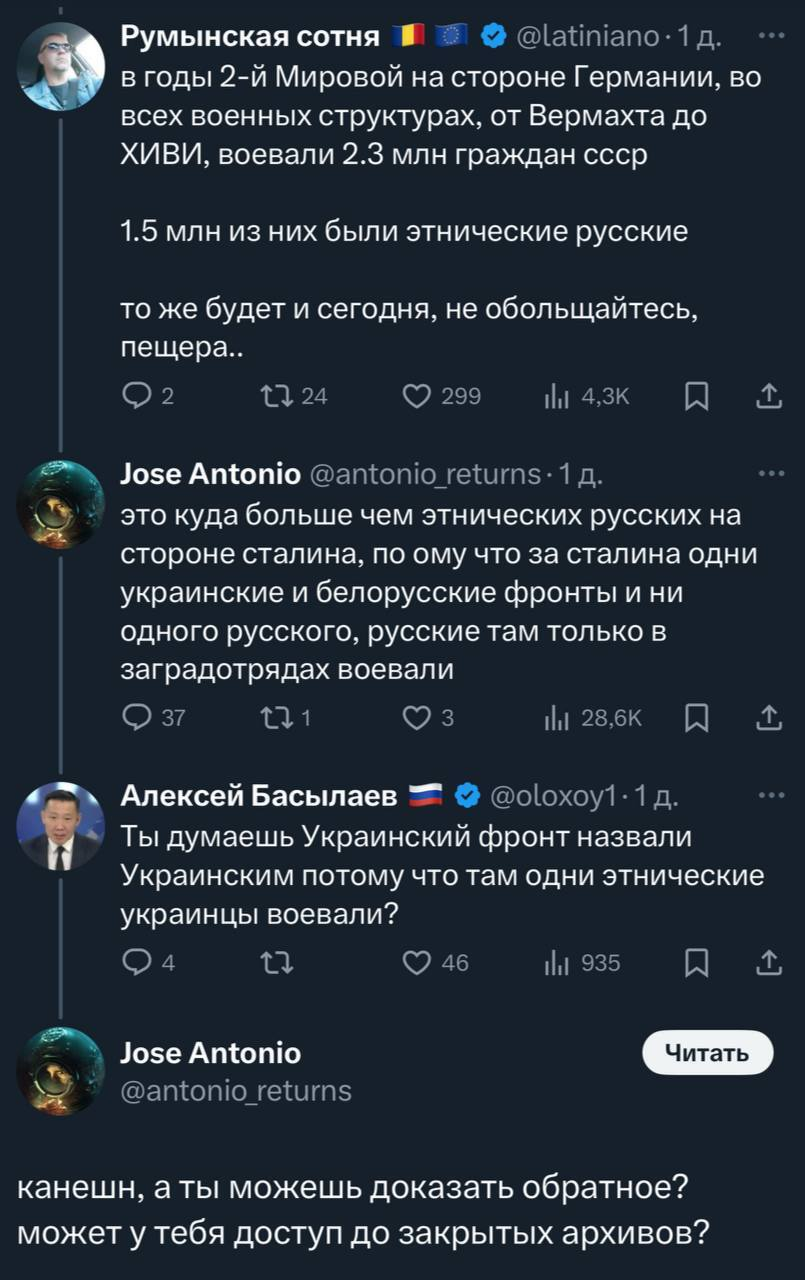Bookmark Румынская сотня's post
This screenshot has height=1280, width=805.
tap(696, 397)
